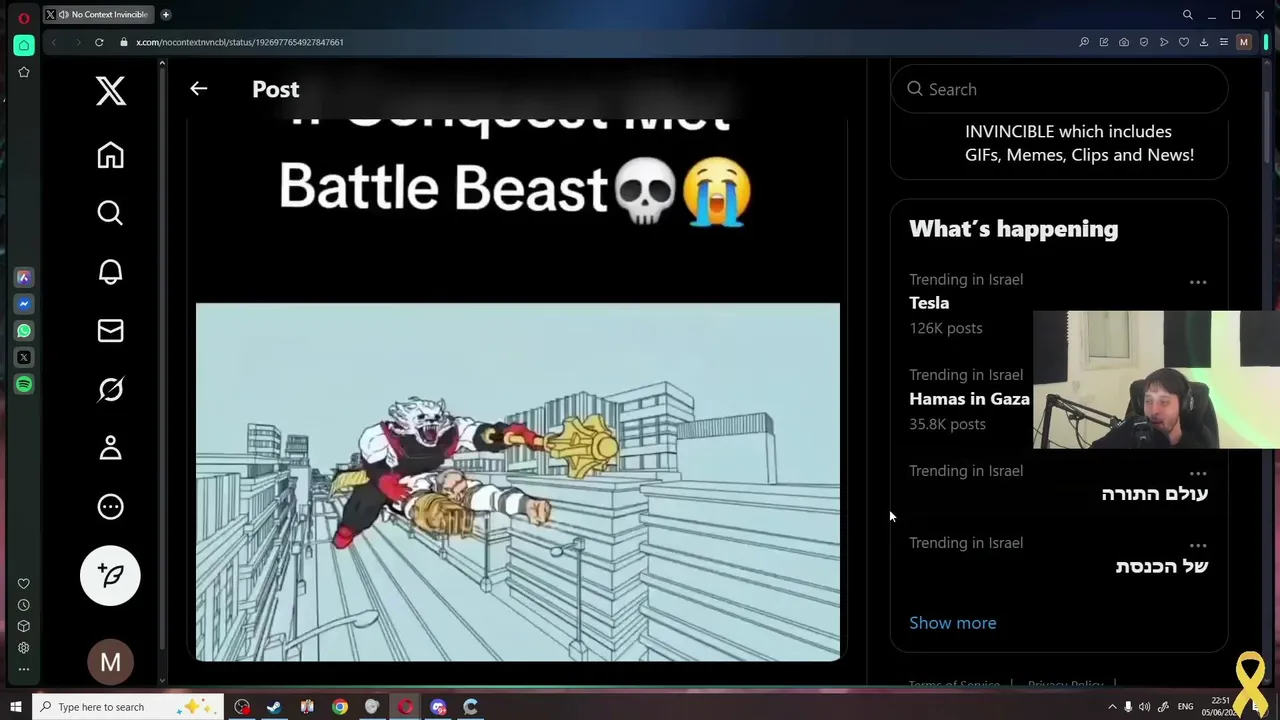Viewport: 1280px width, 720px height.
Task: Reload the page
Action: click(99, 42)
